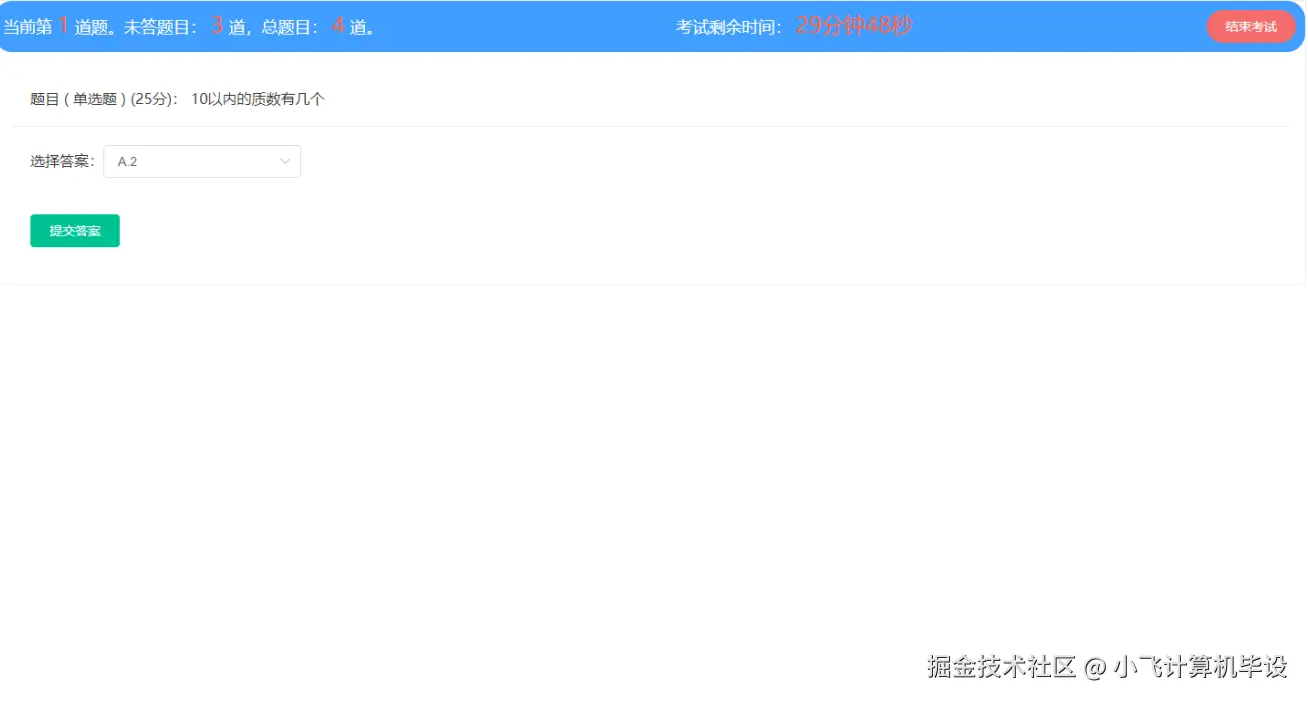The image size is (1308, 701).
Task: Click the 当前第 1 道题 text
Action: (x=57, y=27)
